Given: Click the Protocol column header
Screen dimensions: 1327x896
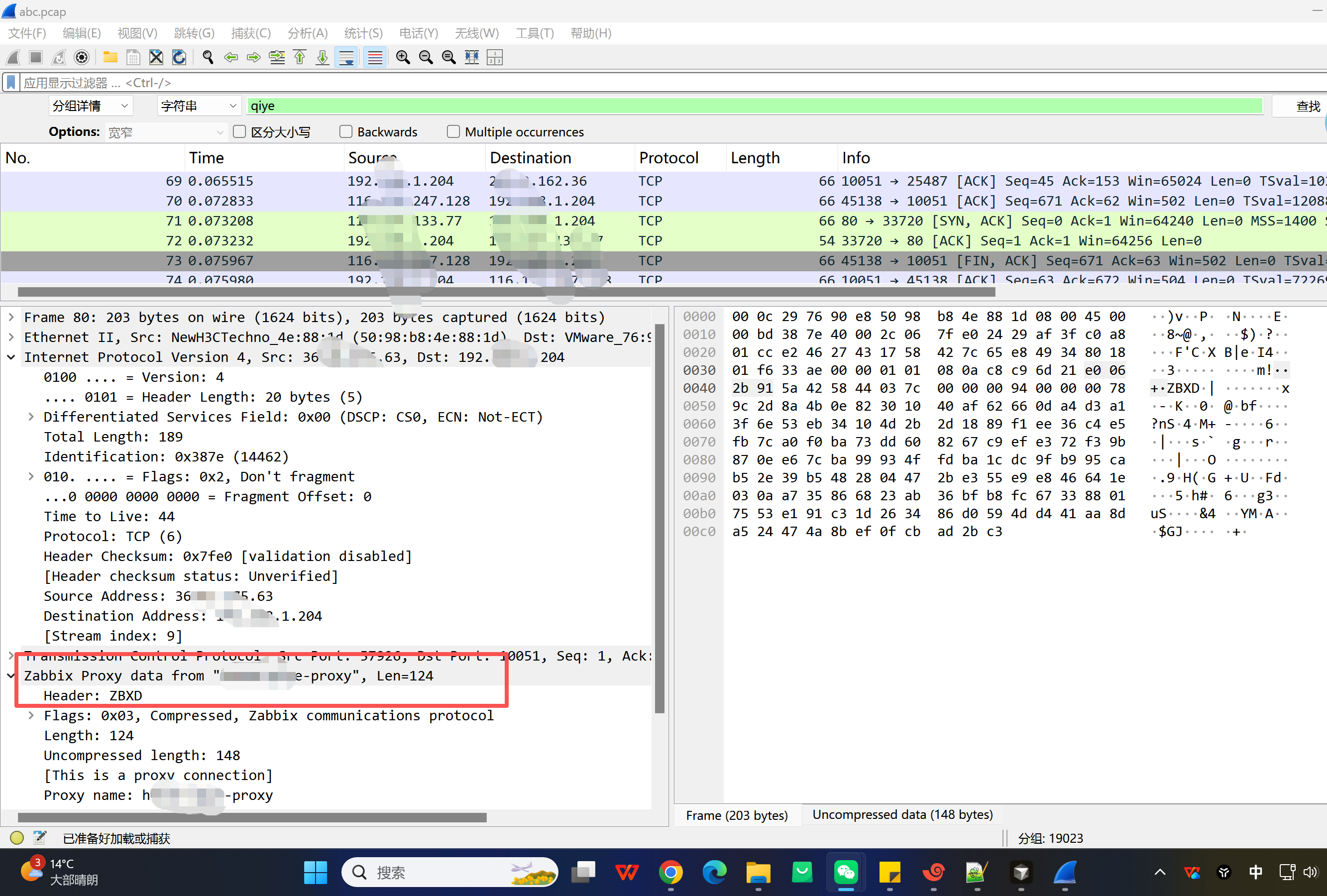Looking at the screenshot, I should pyautogui.click(x=668, y=158).
